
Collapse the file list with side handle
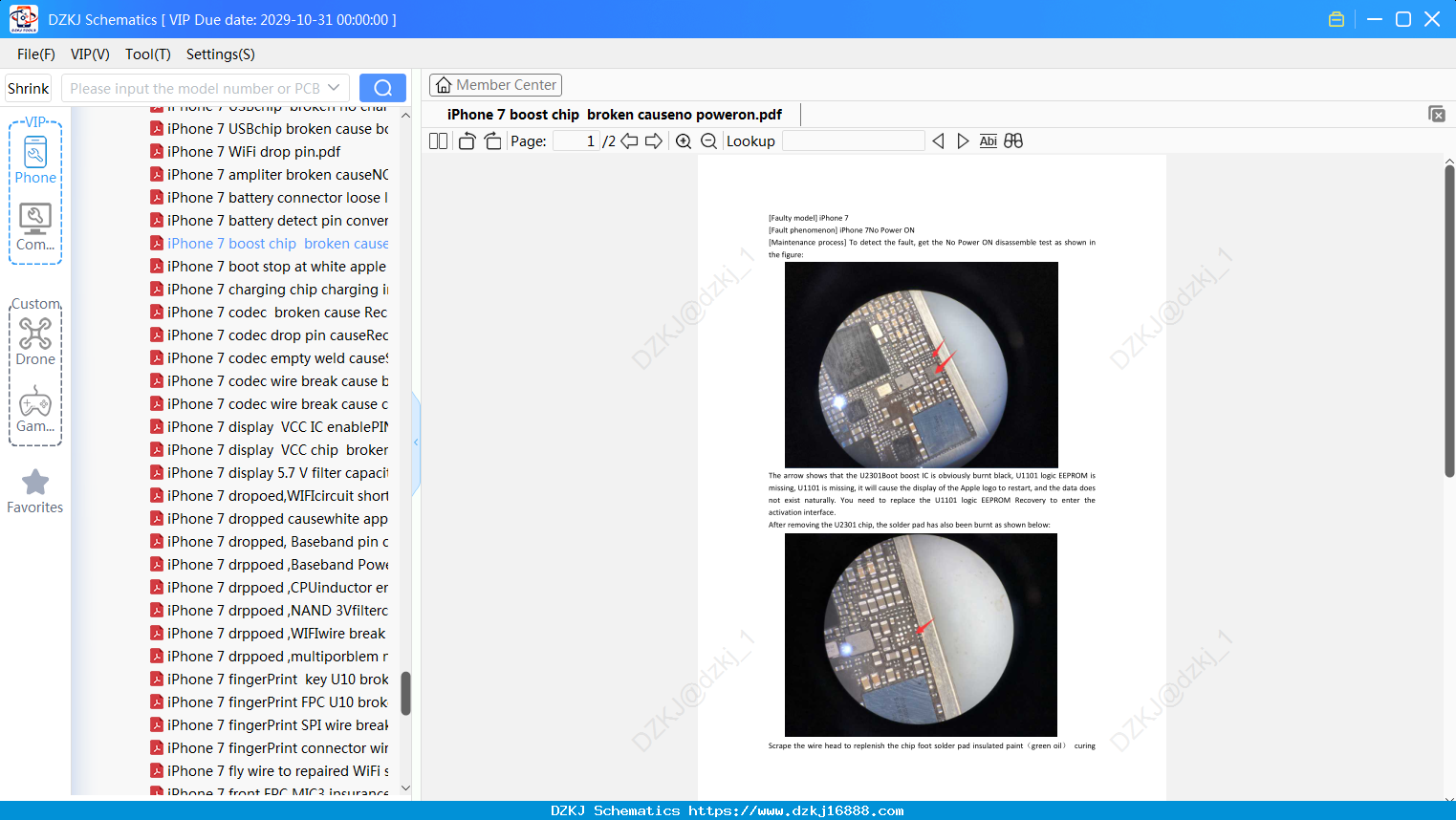pyautogui.click(x=416, y=442)
